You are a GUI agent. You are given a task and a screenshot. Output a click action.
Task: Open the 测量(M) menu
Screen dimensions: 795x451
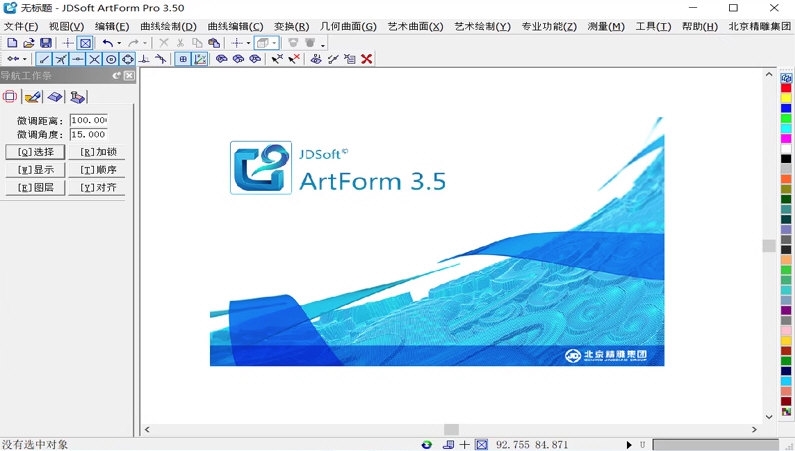[x=606, y=26]
